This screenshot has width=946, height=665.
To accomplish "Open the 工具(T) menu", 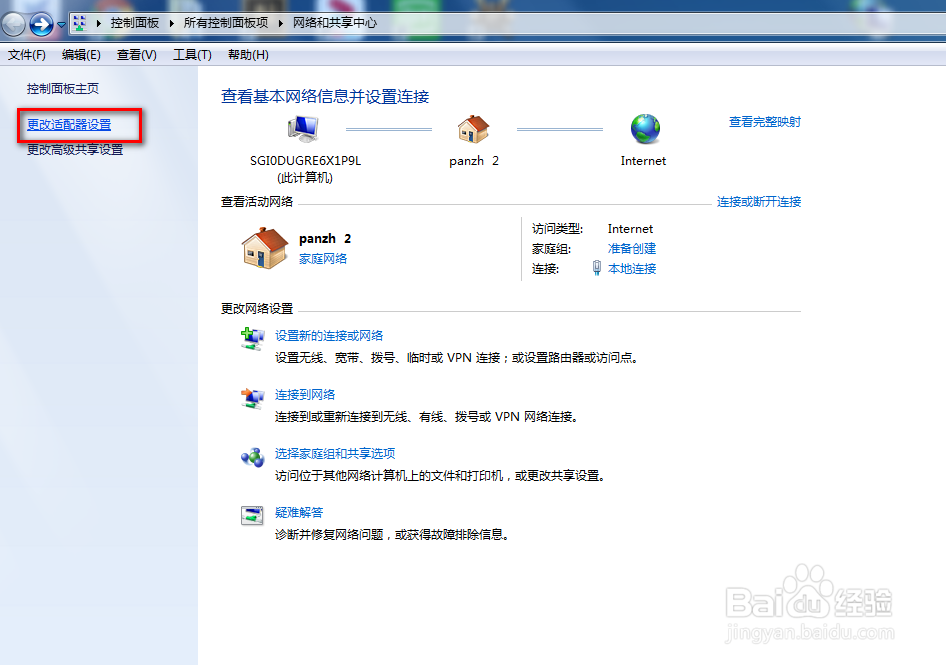I will (192, 55).
